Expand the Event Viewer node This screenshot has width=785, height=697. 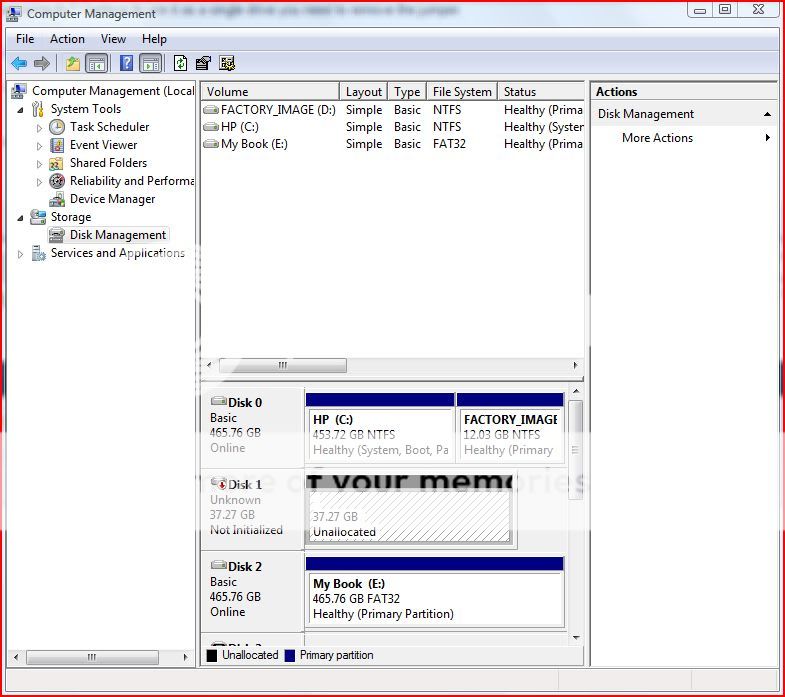point(39,146)
